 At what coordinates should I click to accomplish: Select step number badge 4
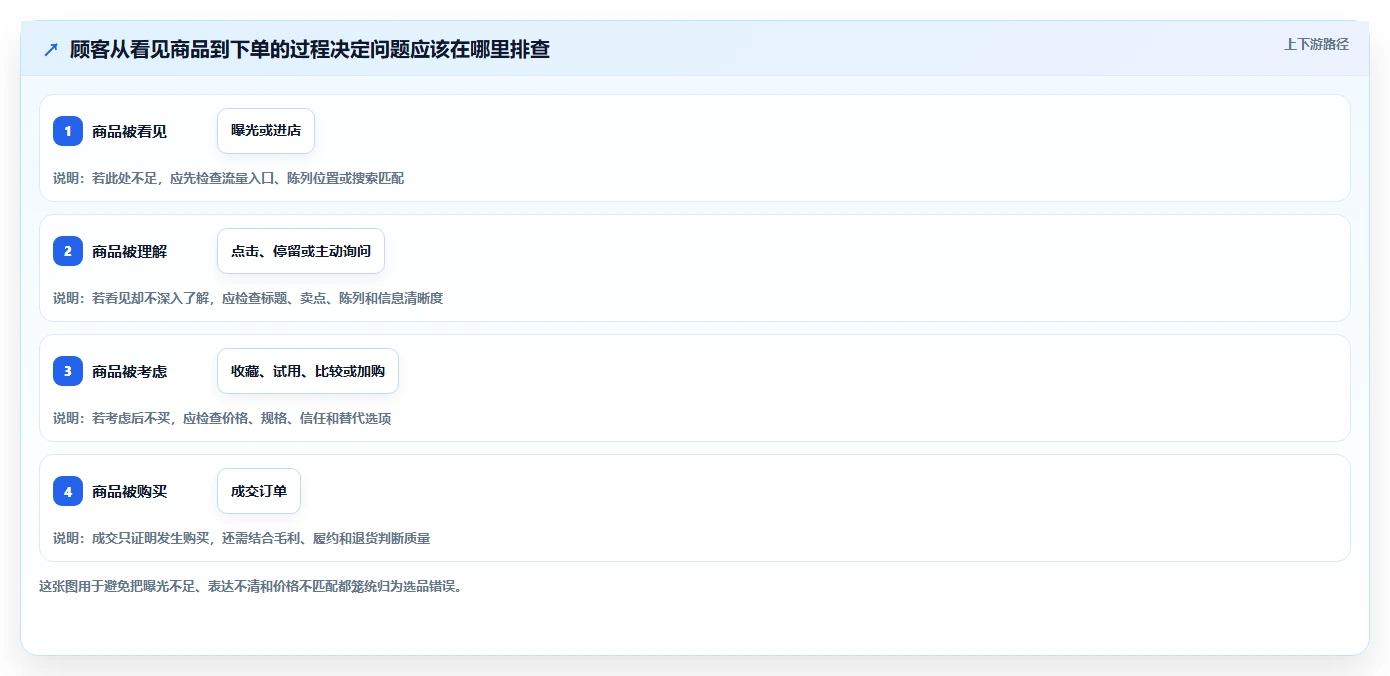click(x=68, y=491)
